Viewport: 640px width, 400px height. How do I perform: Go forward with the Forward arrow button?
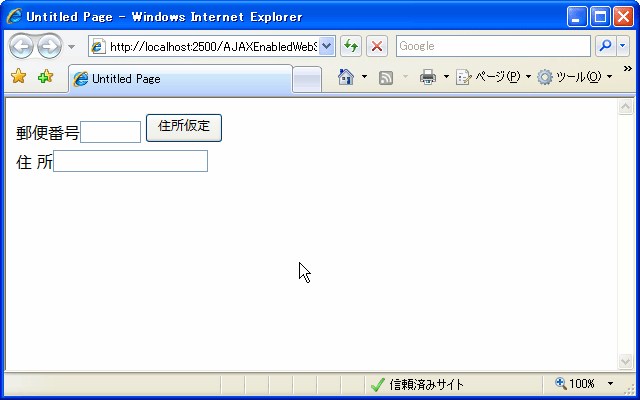49,47
